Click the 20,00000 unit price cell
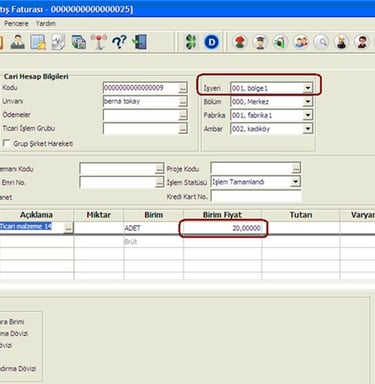The height and width of the screenshot is (384, 375). coord(223,228)
